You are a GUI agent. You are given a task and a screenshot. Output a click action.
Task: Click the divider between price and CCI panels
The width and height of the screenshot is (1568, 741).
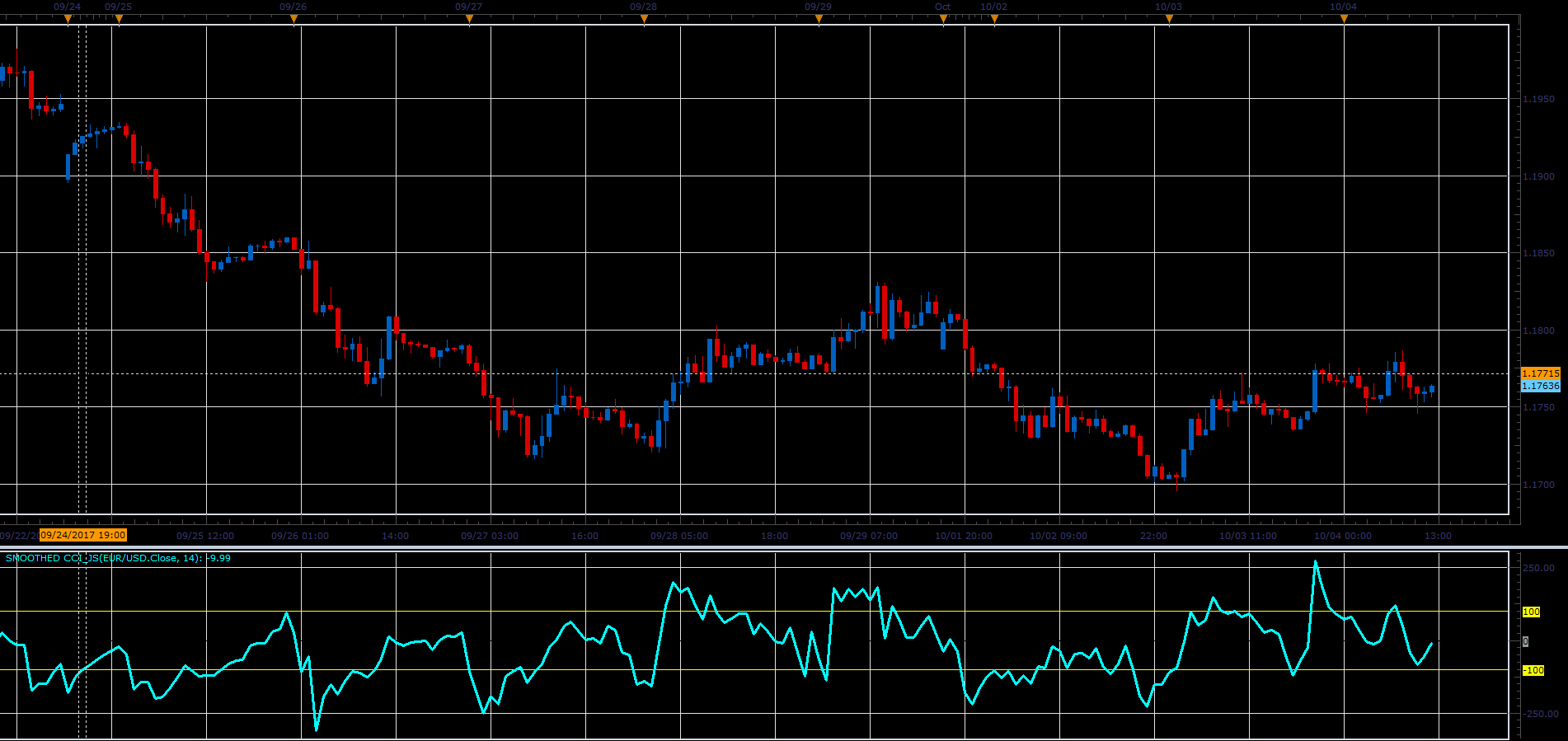(x=784, y=546)
